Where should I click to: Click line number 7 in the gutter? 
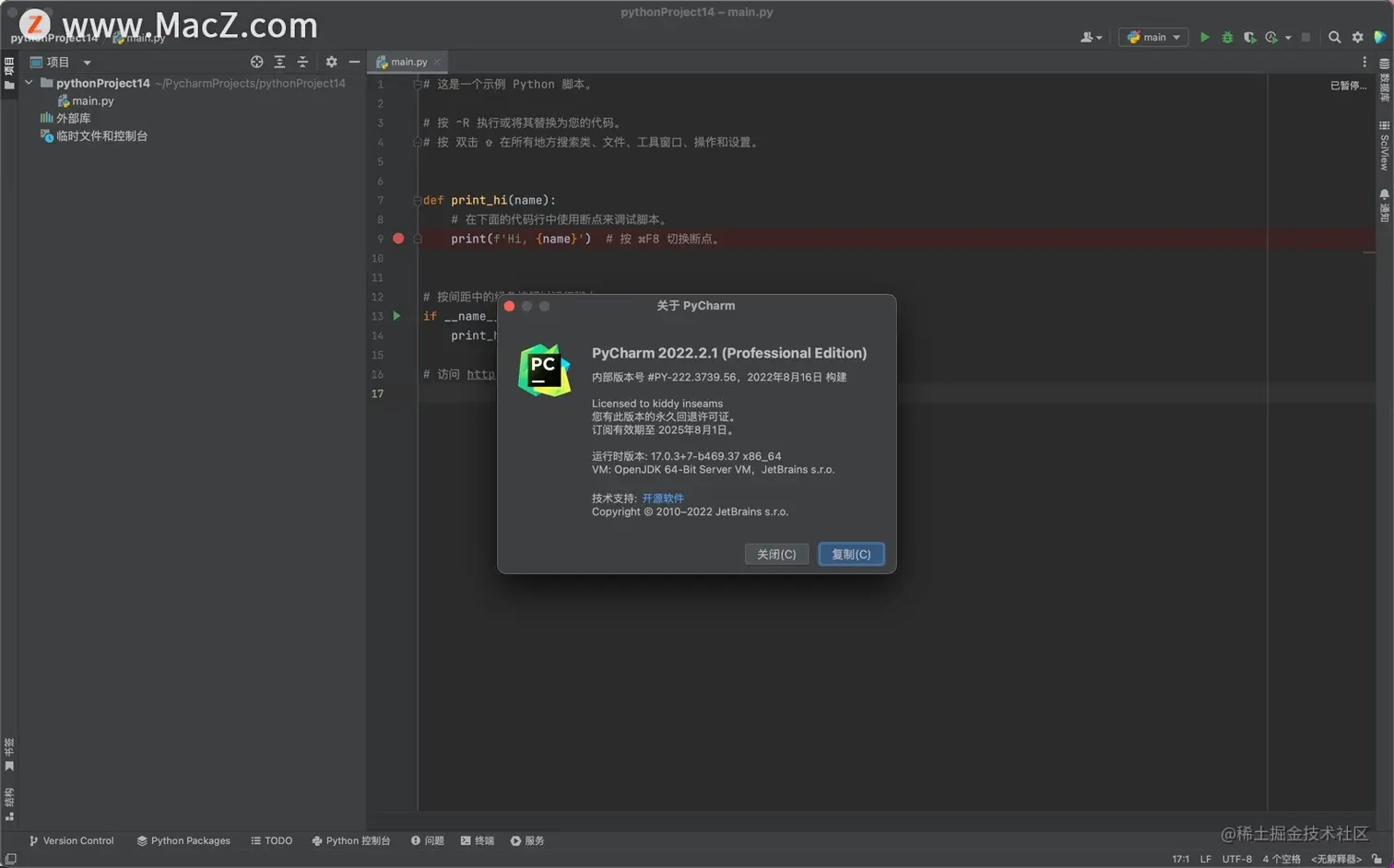tap(380, 200)
